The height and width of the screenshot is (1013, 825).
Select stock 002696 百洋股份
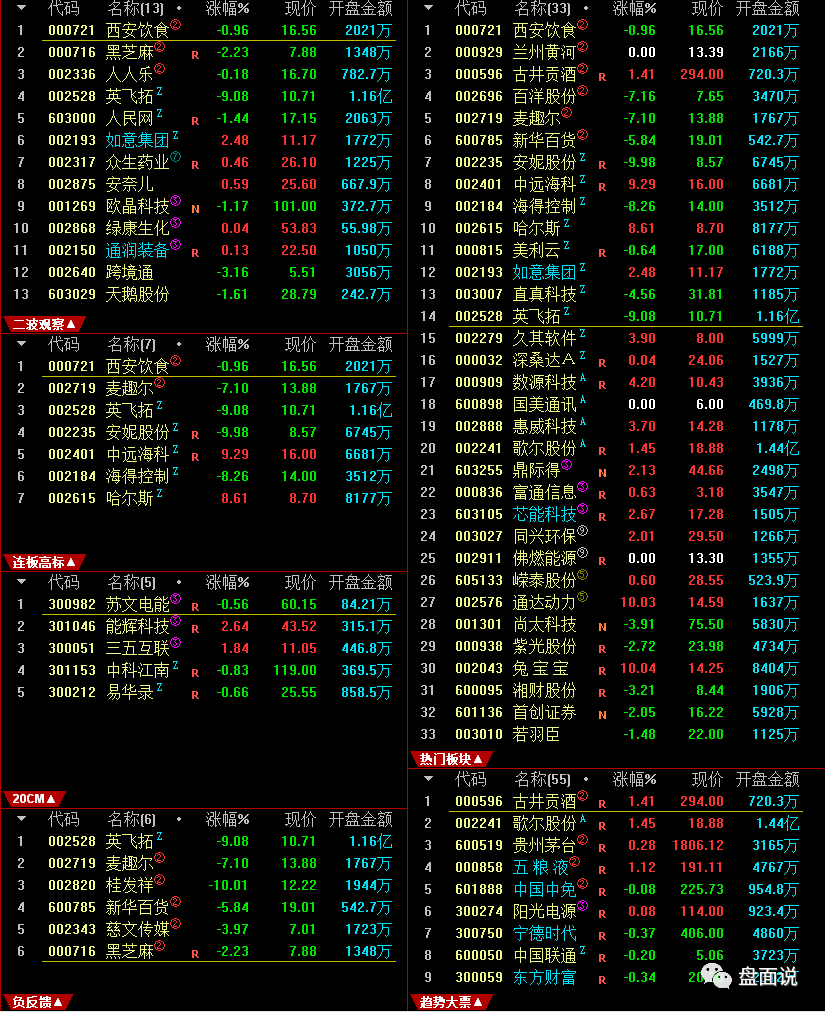[611, 96]
